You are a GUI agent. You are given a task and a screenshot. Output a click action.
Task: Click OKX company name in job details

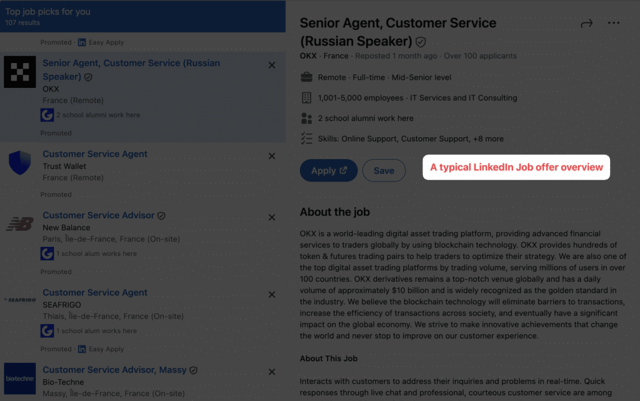(308, 56)
